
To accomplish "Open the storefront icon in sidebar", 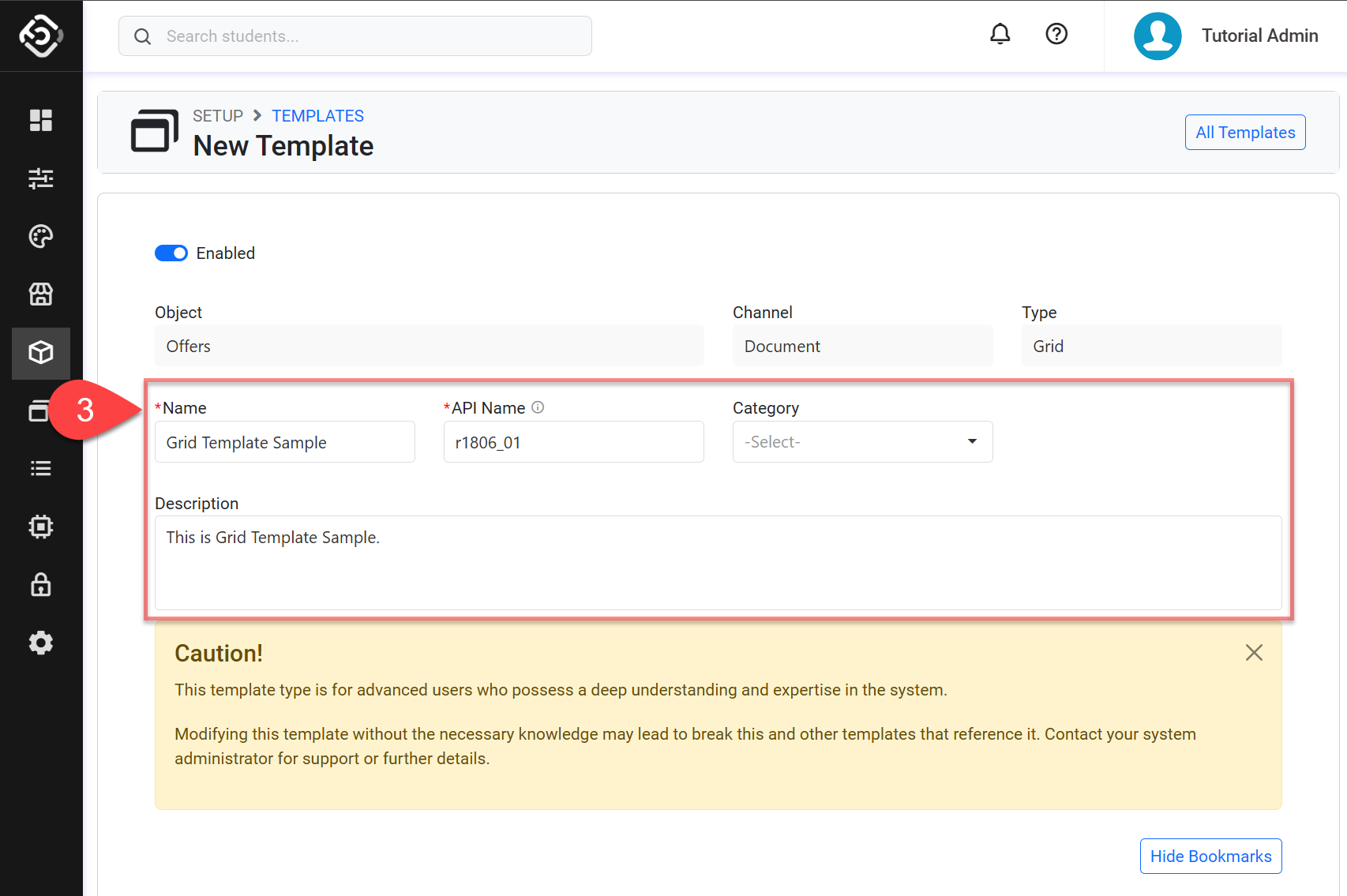I will click(x=41, y=294).
